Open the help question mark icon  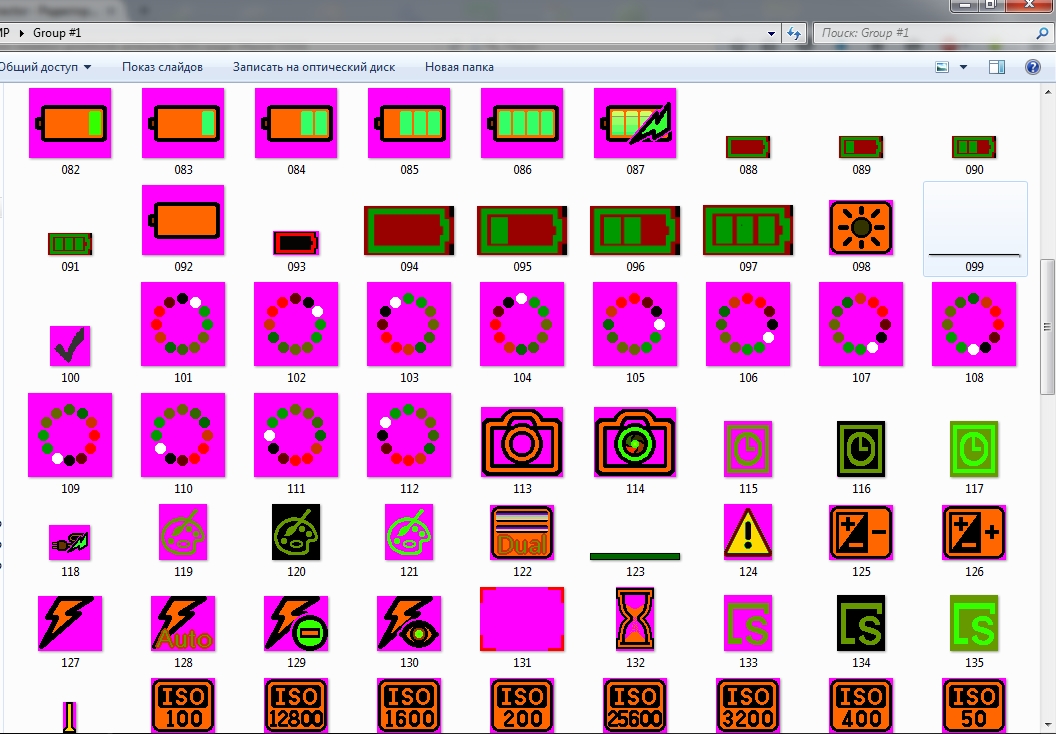point(1033,67)
